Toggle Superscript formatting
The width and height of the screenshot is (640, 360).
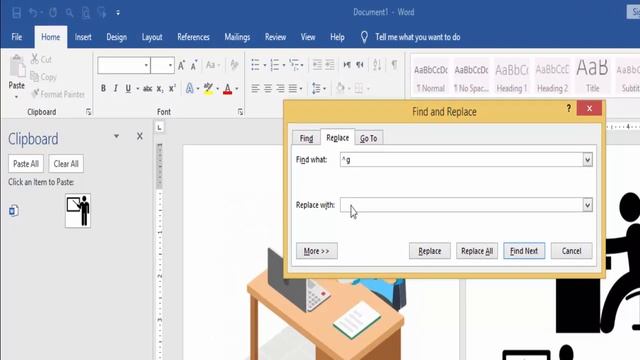[x=172, y=88]
